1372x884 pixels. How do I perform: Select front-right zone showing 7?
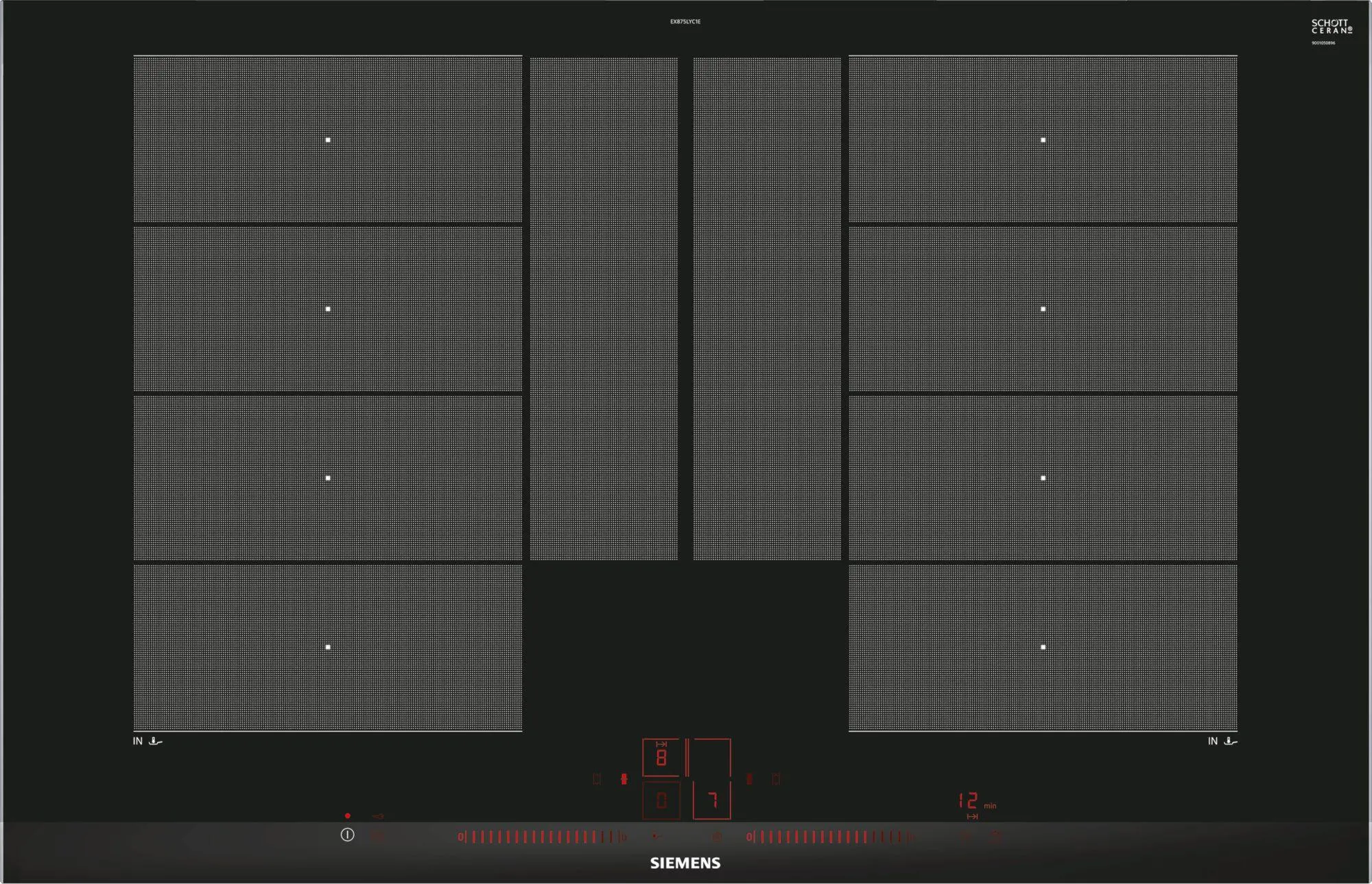[712, 800]
